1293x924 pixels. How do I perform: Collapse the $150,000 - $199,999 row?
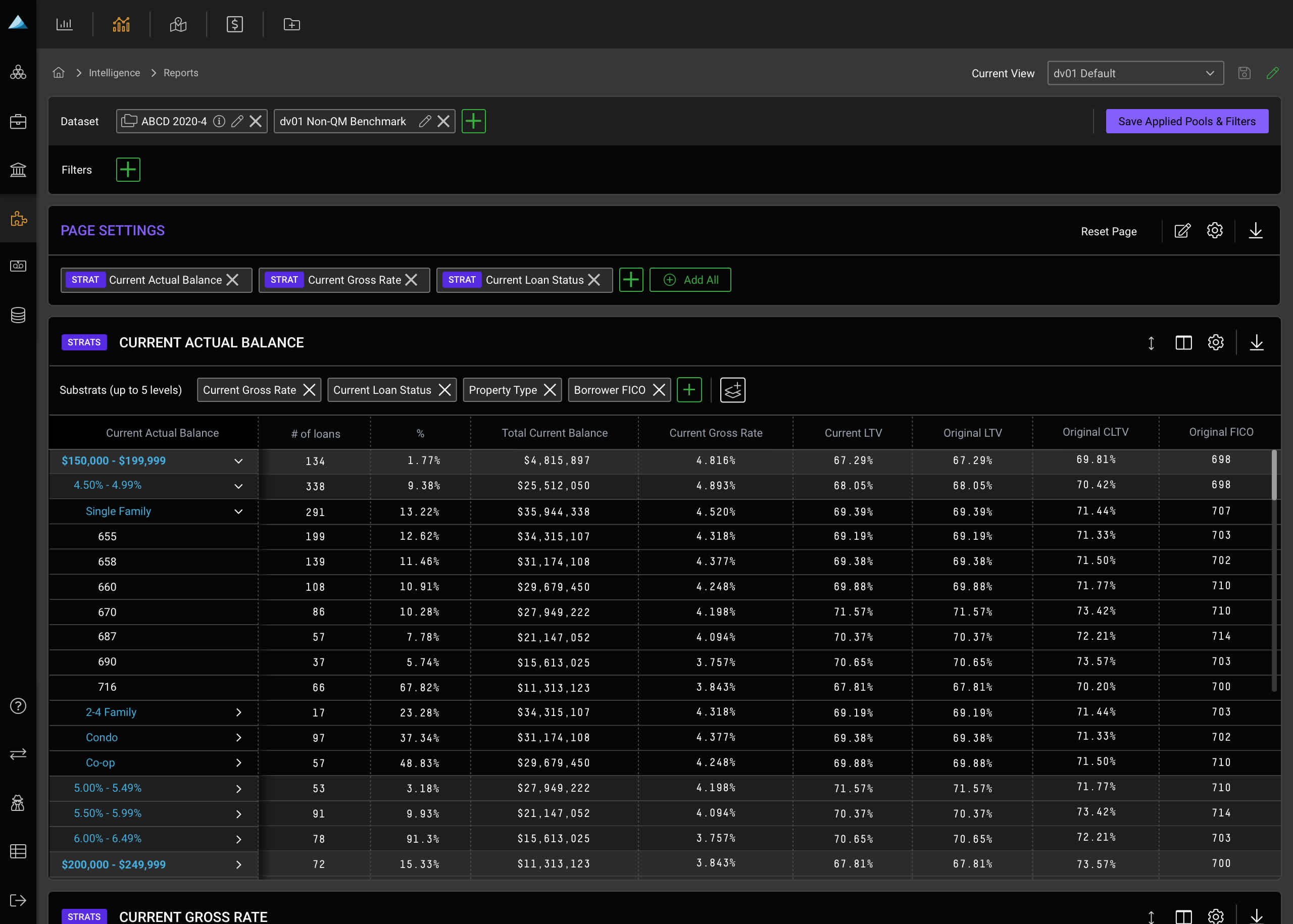(238, 461)
